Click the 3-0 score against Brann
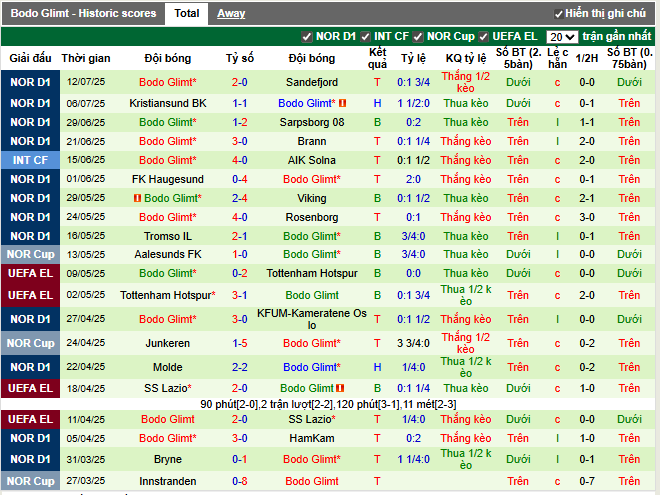 tap(240, 141)
